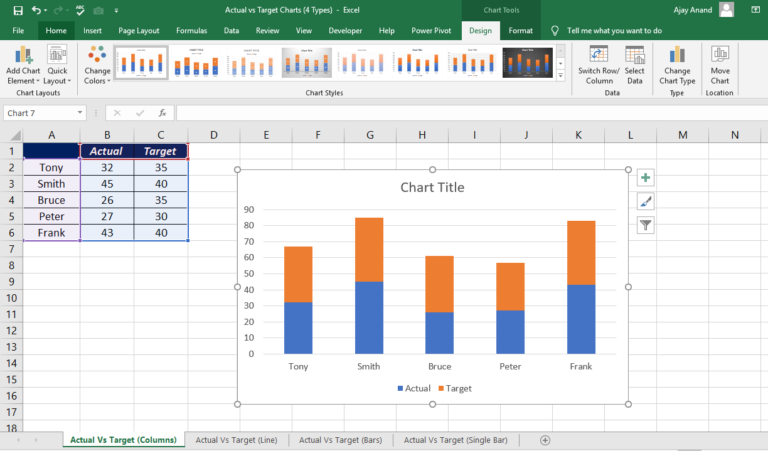
Task: Switch to the chart Design tab
Action: coord(480,30)
